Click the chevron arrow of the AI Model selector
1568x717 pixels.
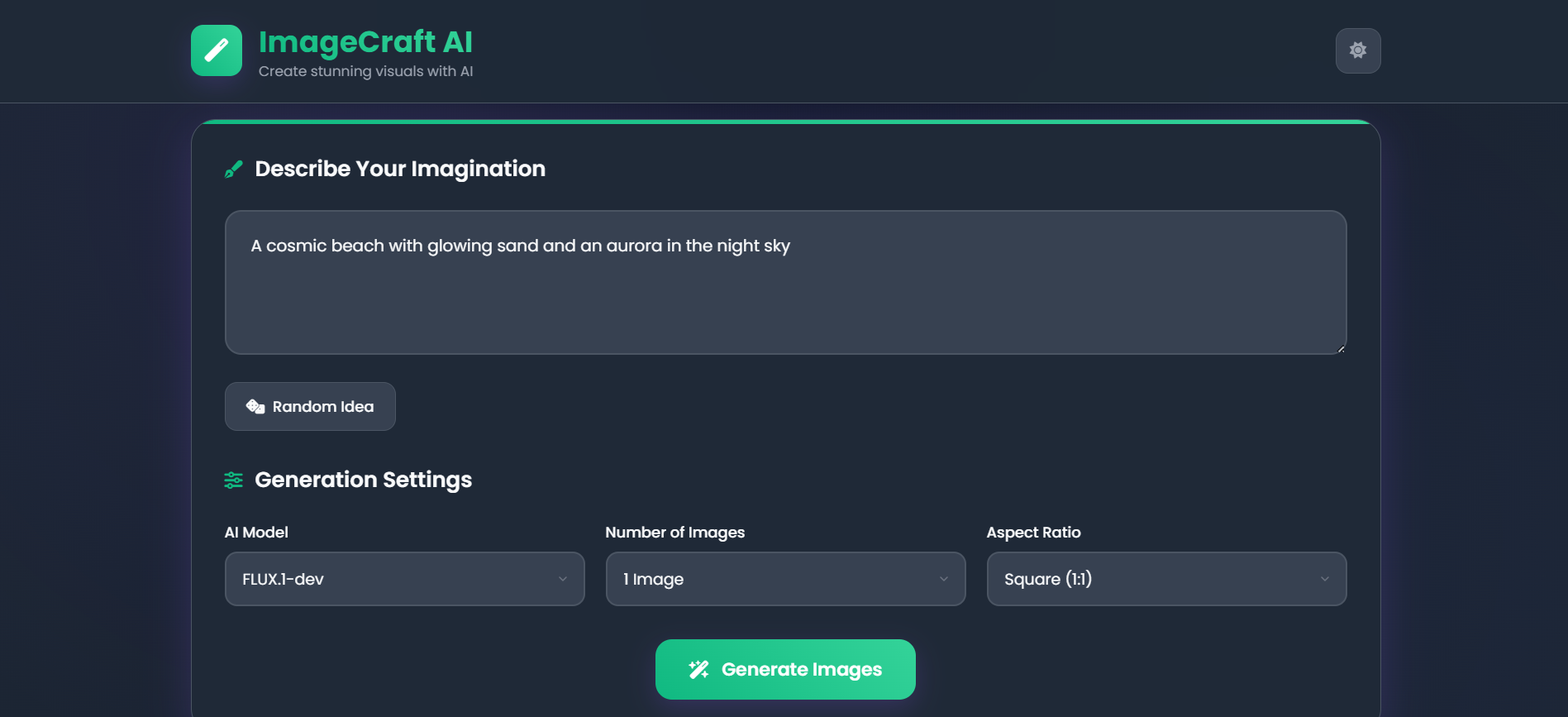tap(563, 579)
